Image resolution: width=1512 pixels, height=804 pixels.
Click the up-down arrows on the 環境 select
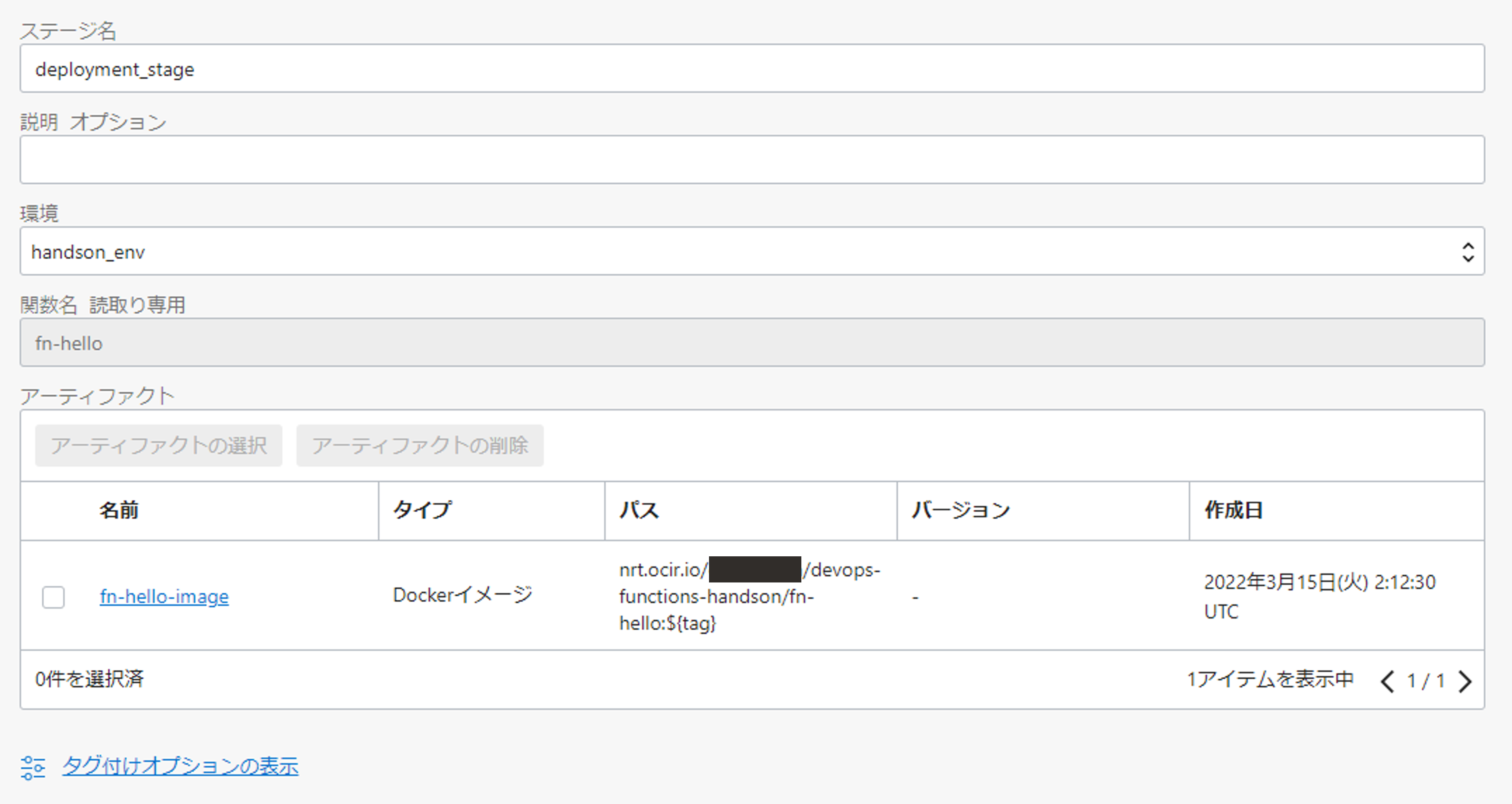(x=1468, y=252)
